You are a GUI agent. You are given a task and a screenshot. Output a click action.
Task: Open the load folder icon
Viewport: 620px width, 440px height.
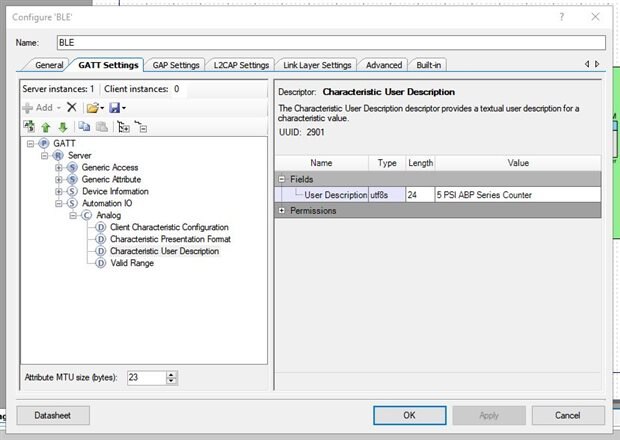pyautogui.click(x=91, y=107)
